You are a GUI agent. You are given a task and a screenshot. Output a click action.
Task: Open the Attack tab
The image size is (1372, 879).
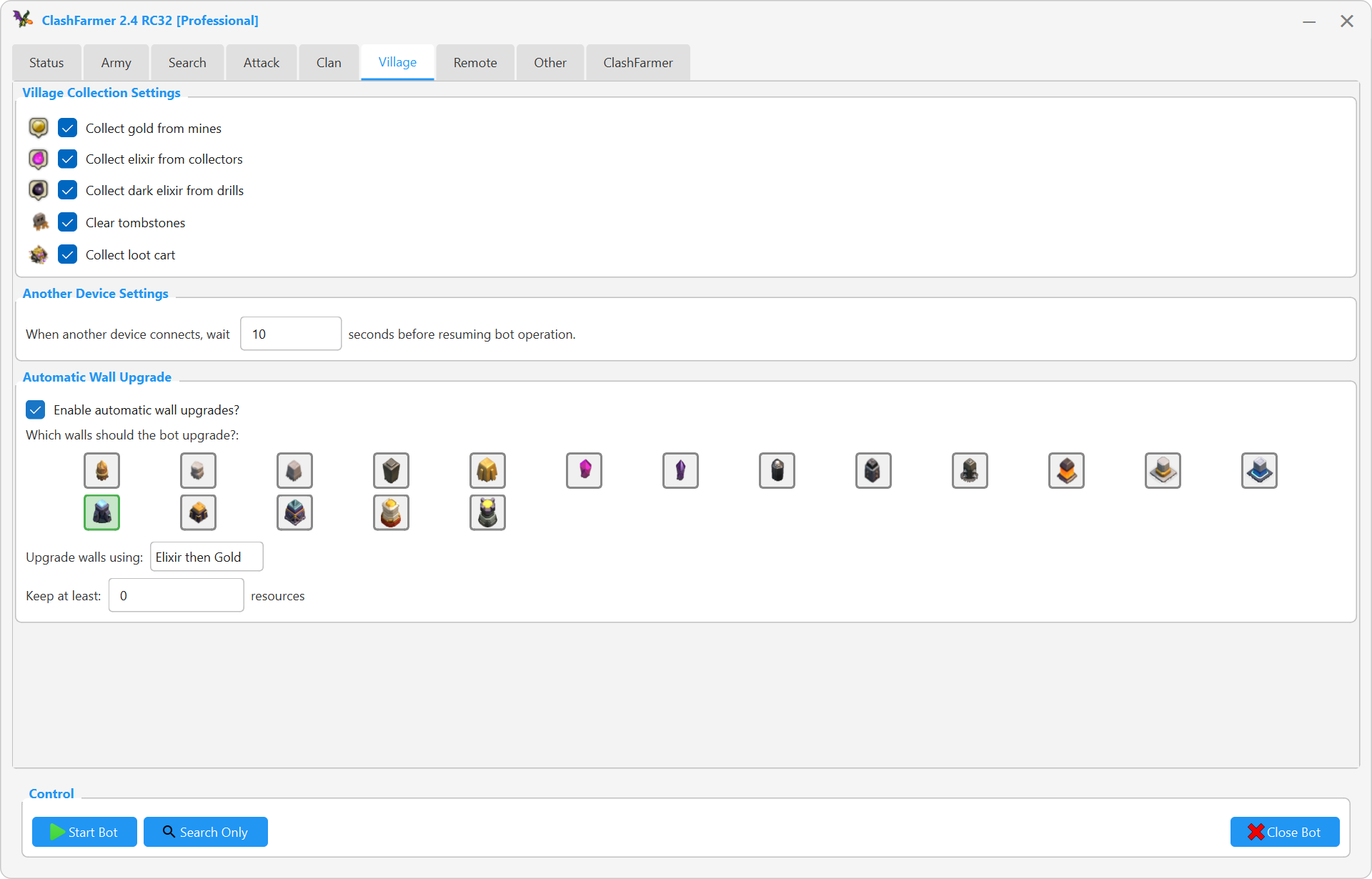pos(262,63)
